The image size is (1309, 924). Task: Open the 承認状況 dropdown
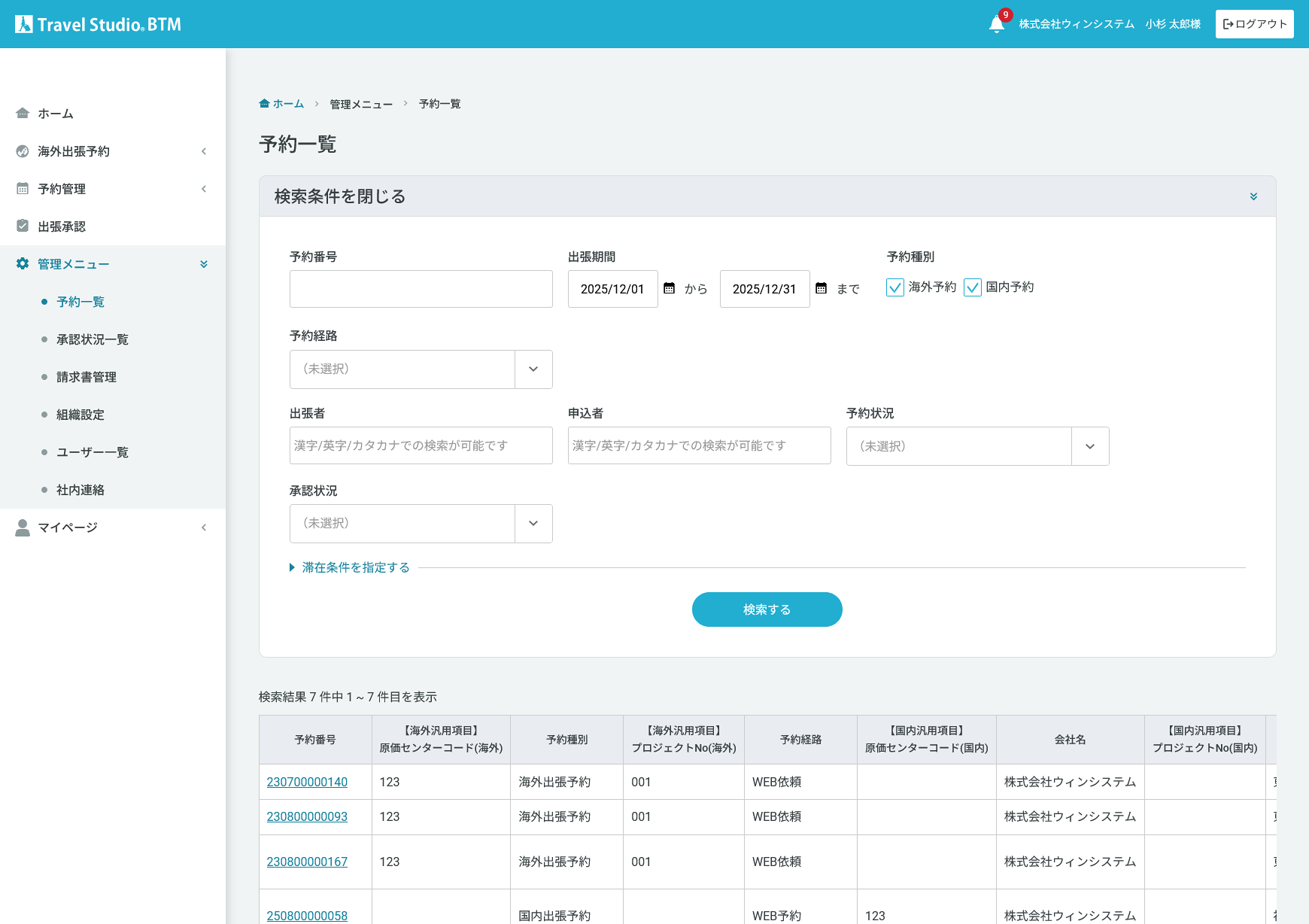[421, 524]
